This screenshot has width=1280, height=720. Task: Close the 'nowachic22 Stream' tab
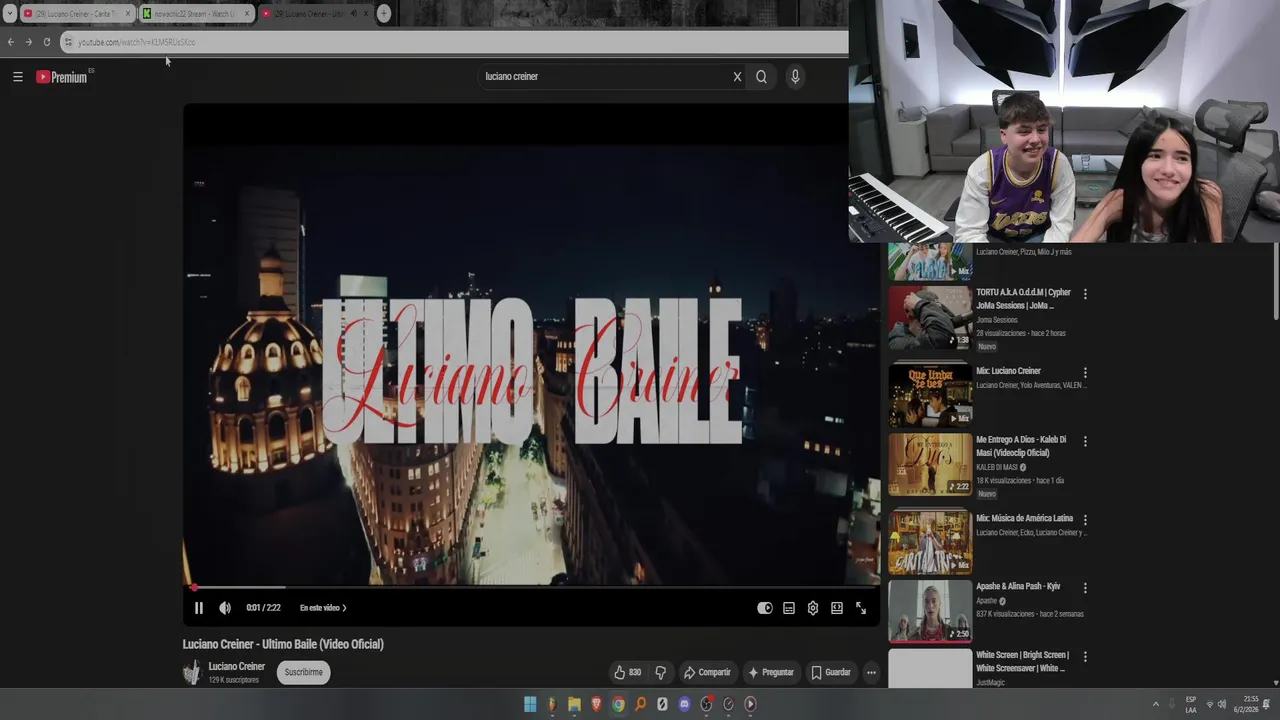pyautogui.click(x=247, y=14)
